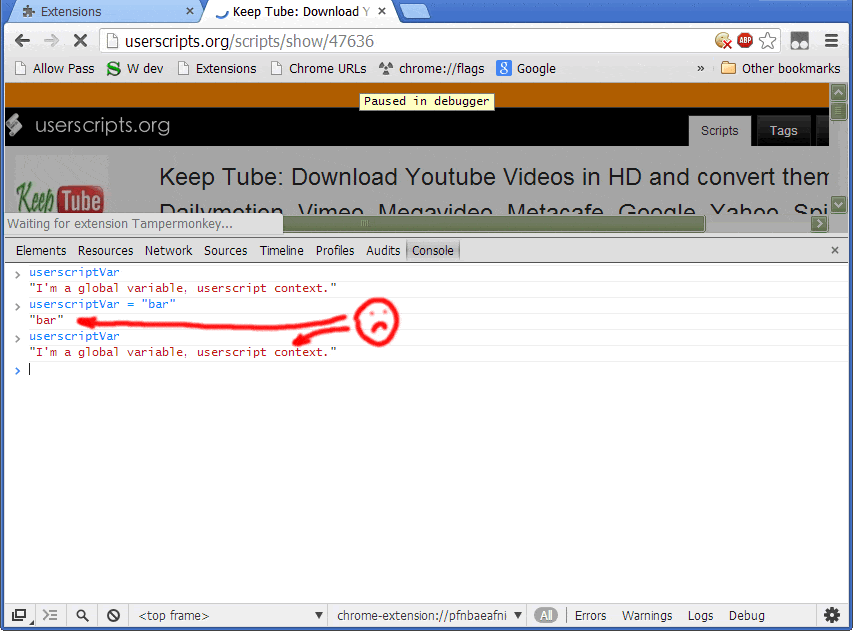This screenshot has width=853, height=631.
Task: Open devtools settings gear
Action: tap(831, 615)
